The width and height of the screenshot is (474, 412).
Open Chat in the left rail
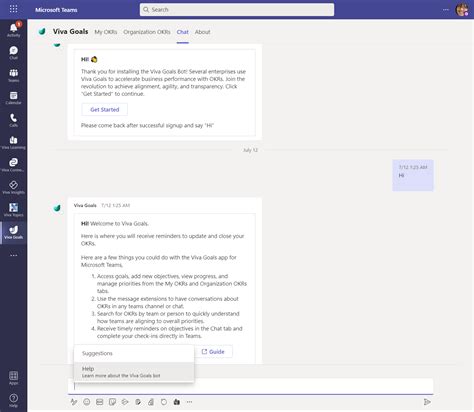coord(13,52)
